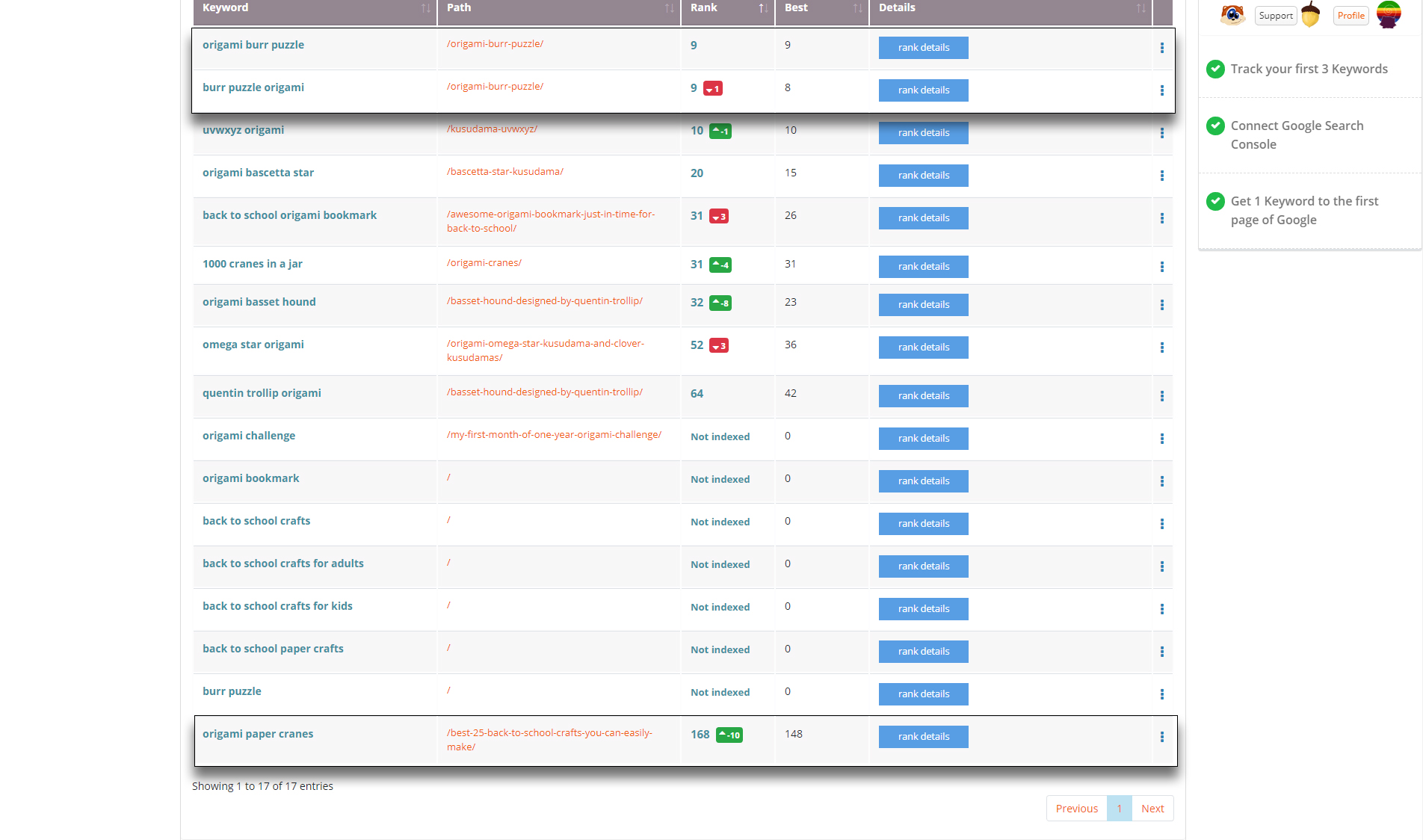This screenshot has width=1423, height=840.
Task: Open the back to school crafts keyword link
Action: [x=256, y=521]
